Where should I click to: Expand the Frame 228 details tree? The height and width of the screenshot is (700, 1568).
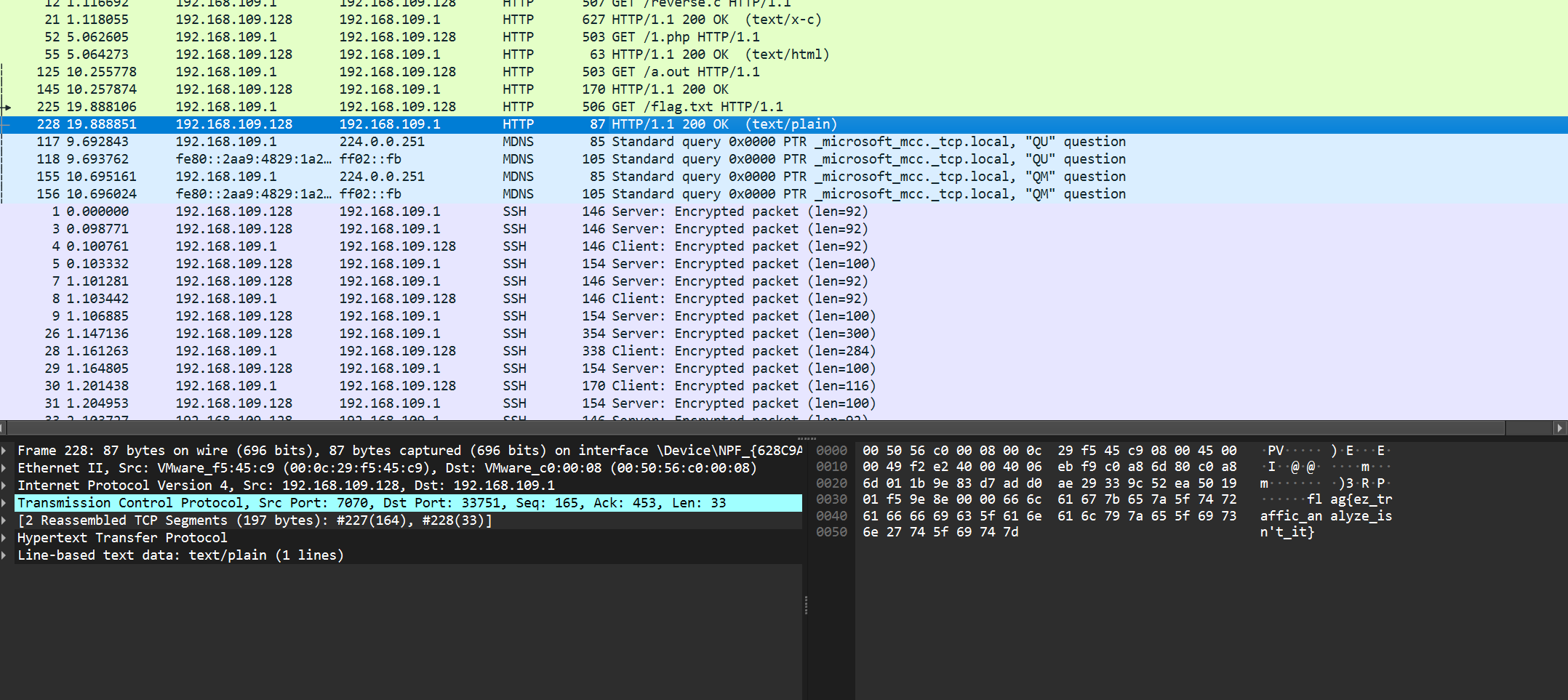click(4, 451)
